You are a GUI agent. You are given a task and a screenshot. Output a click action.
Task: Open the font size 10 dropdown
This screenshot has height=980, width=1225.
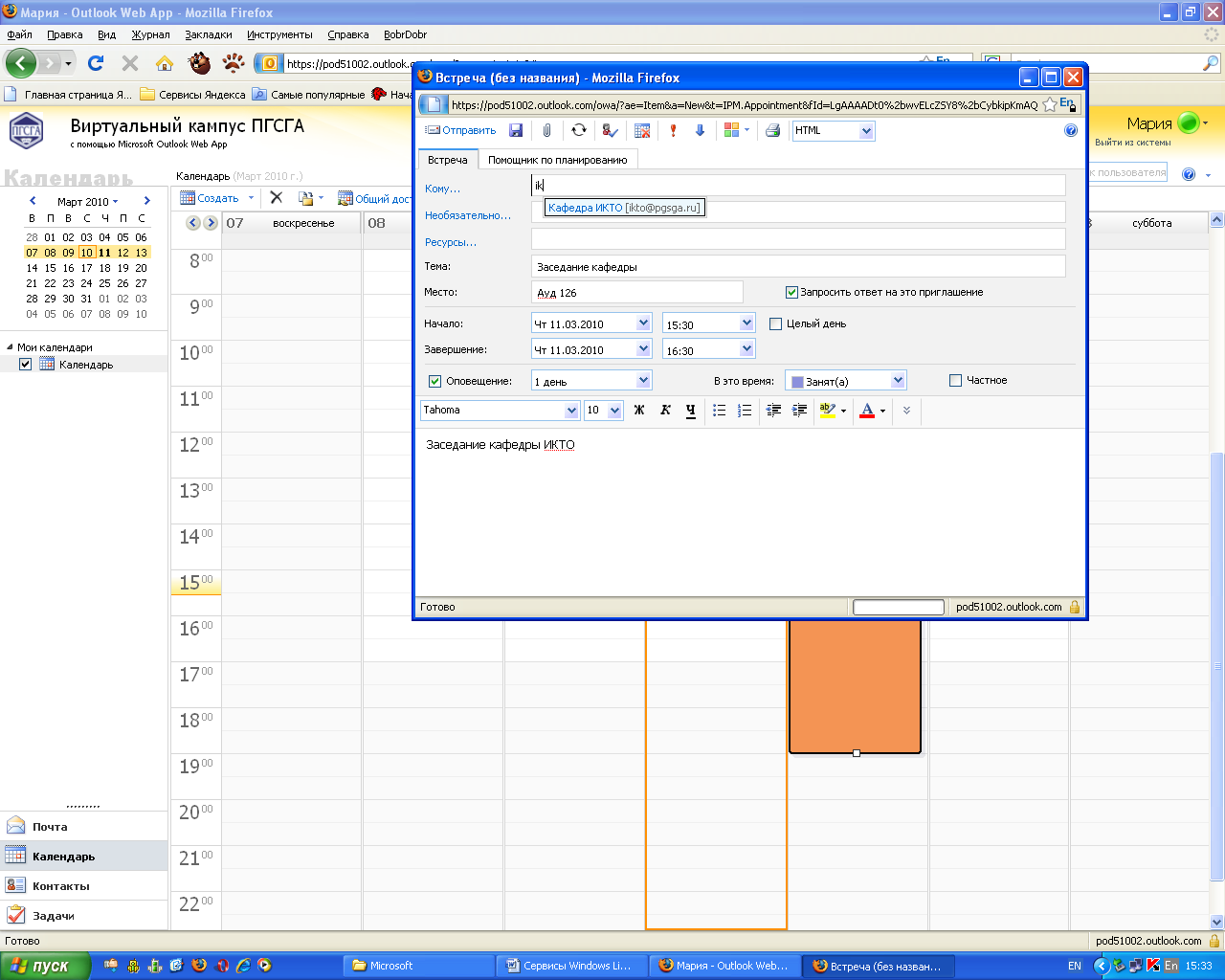click(614, 411)
